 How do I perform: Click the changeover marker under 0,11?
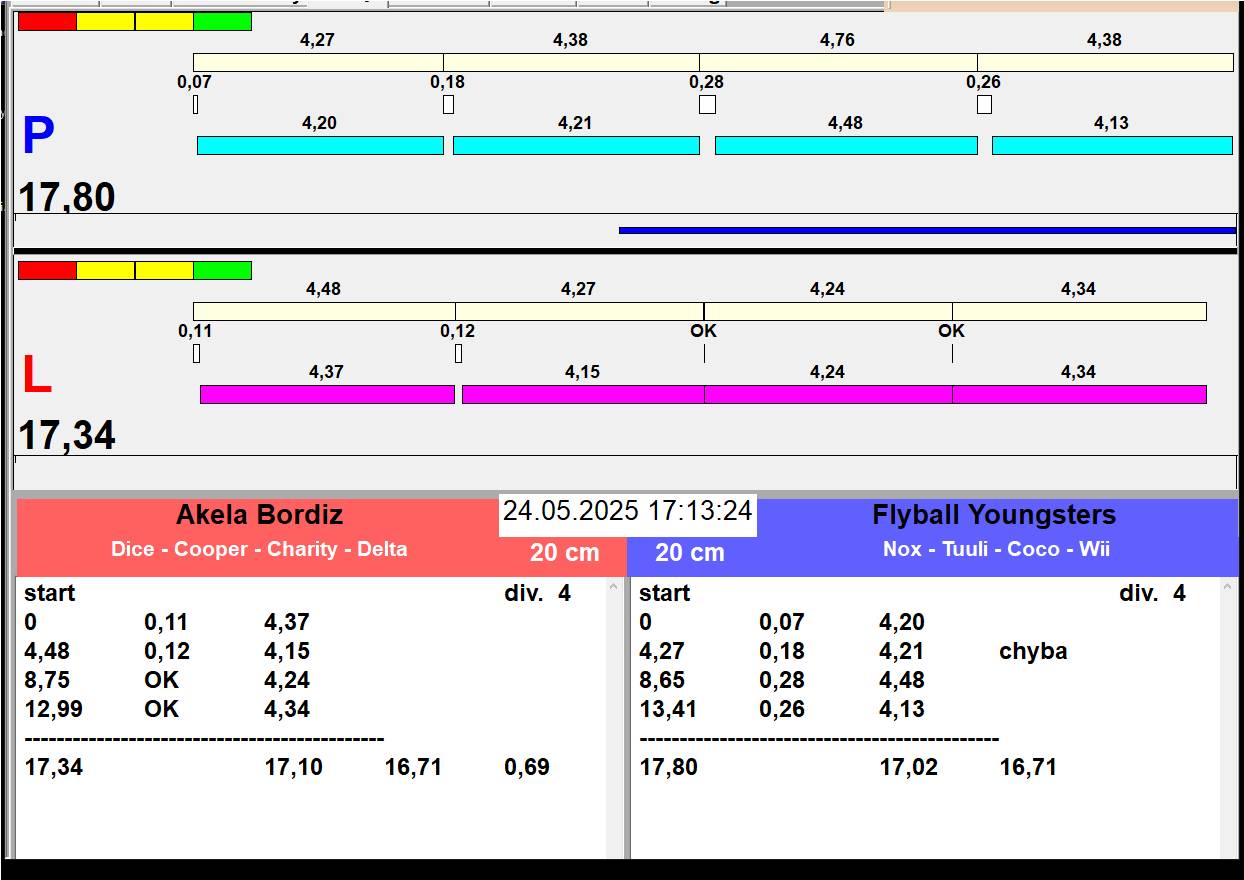click(x=196, y=353)
